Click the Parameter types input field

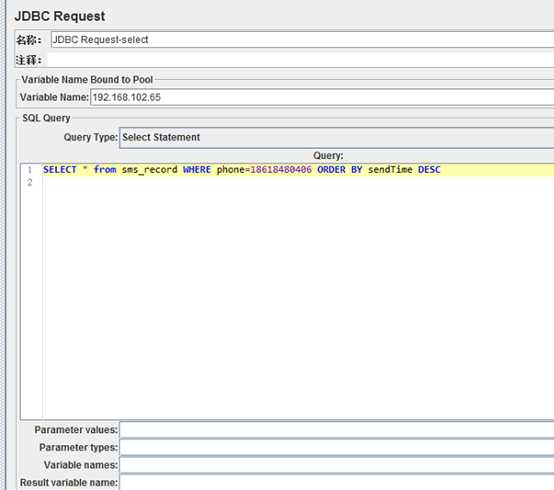[337, 447]
